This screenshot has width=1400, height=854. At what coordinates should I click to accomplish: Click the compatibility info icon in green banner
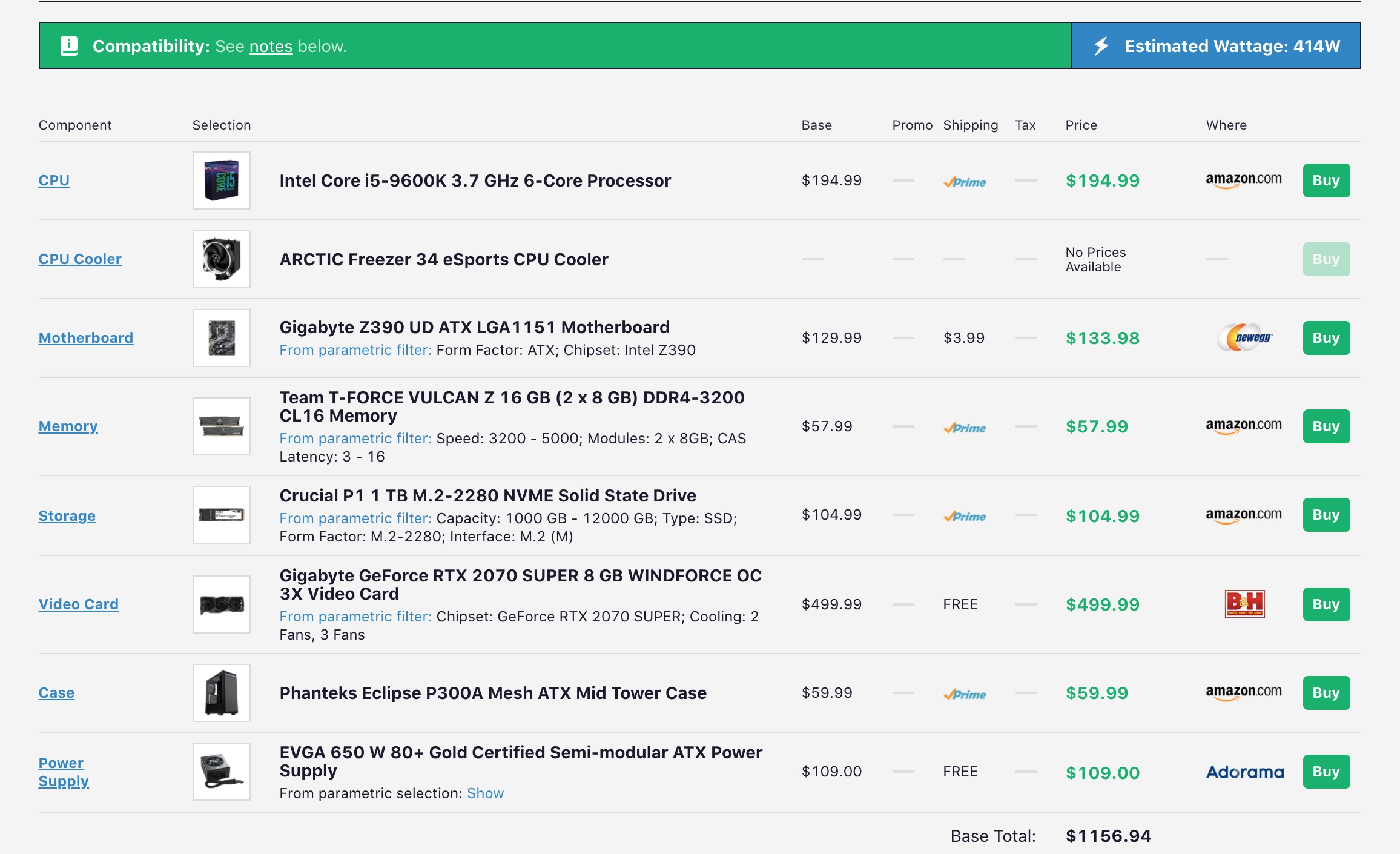[70, 46]
